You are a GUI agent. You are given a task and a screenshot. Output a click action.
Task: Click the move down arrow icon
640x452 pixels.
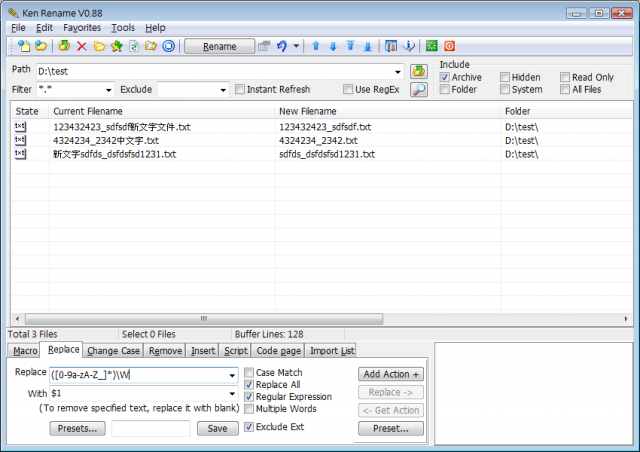click(x=333, y=46)
